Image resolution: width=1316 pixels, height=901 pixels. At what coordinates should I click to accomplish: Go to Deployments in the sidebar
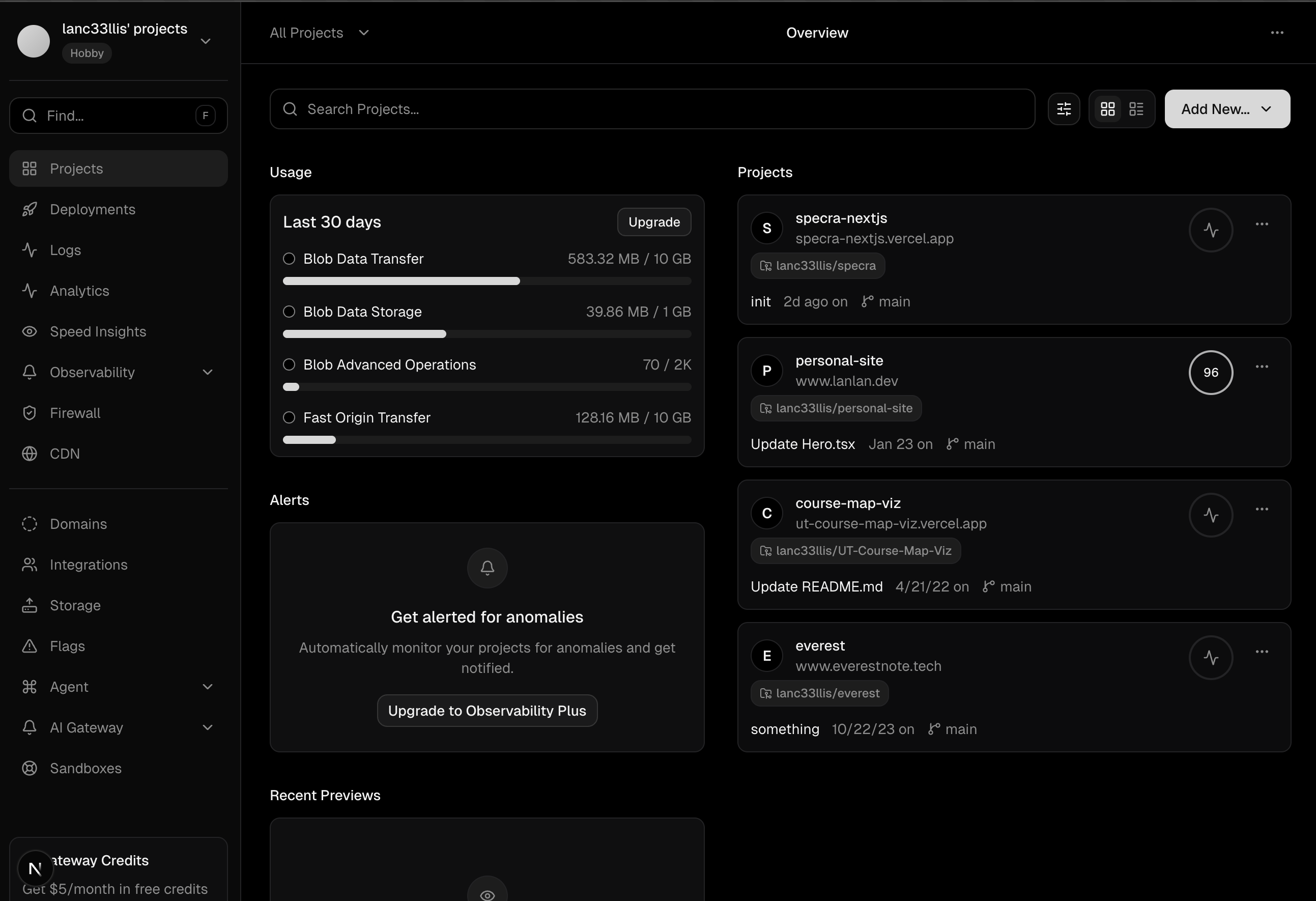(x=92, y=210)
